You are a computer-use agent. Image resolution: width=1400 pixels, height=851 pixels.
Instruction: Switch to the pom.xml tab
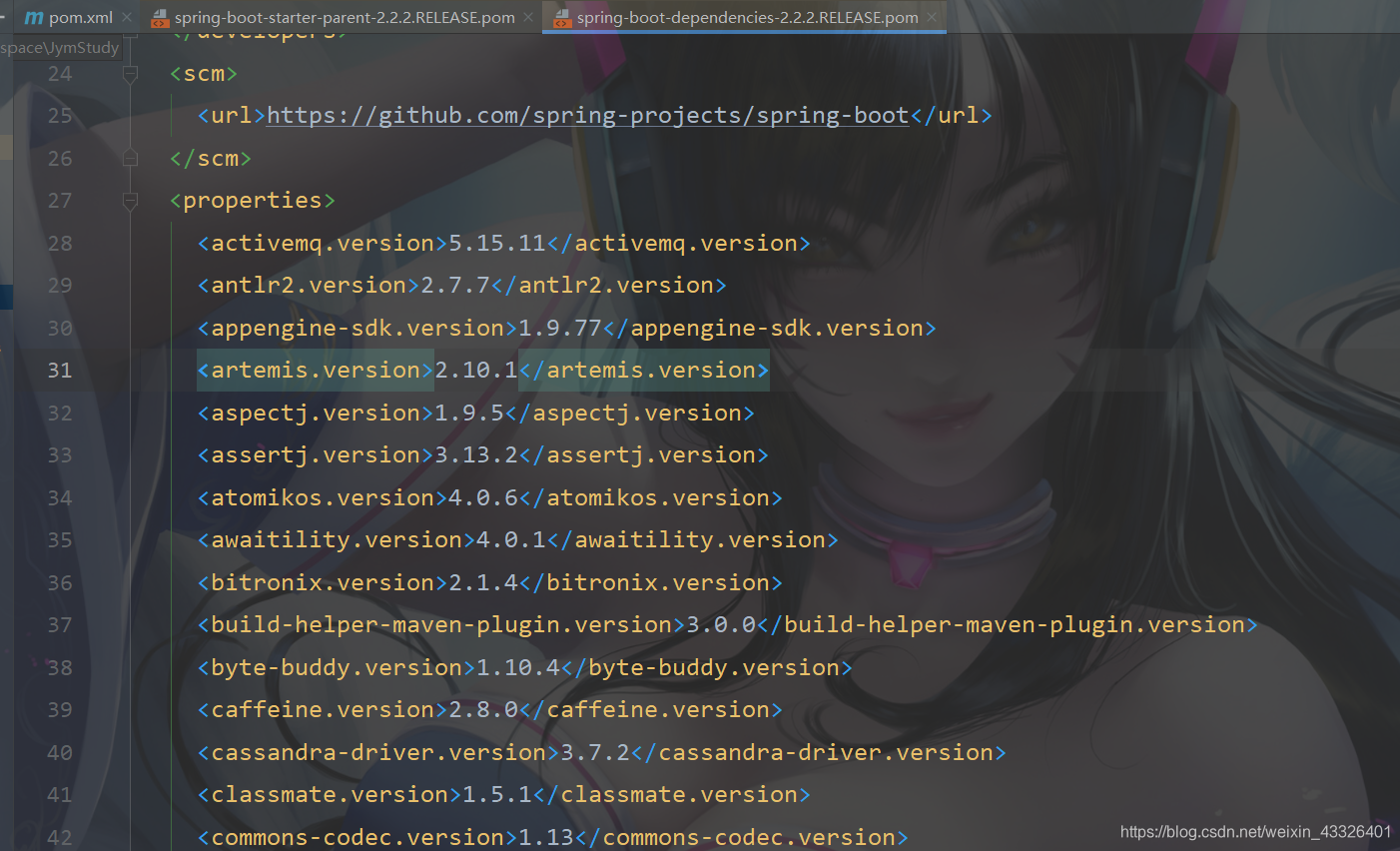(79, 17)
